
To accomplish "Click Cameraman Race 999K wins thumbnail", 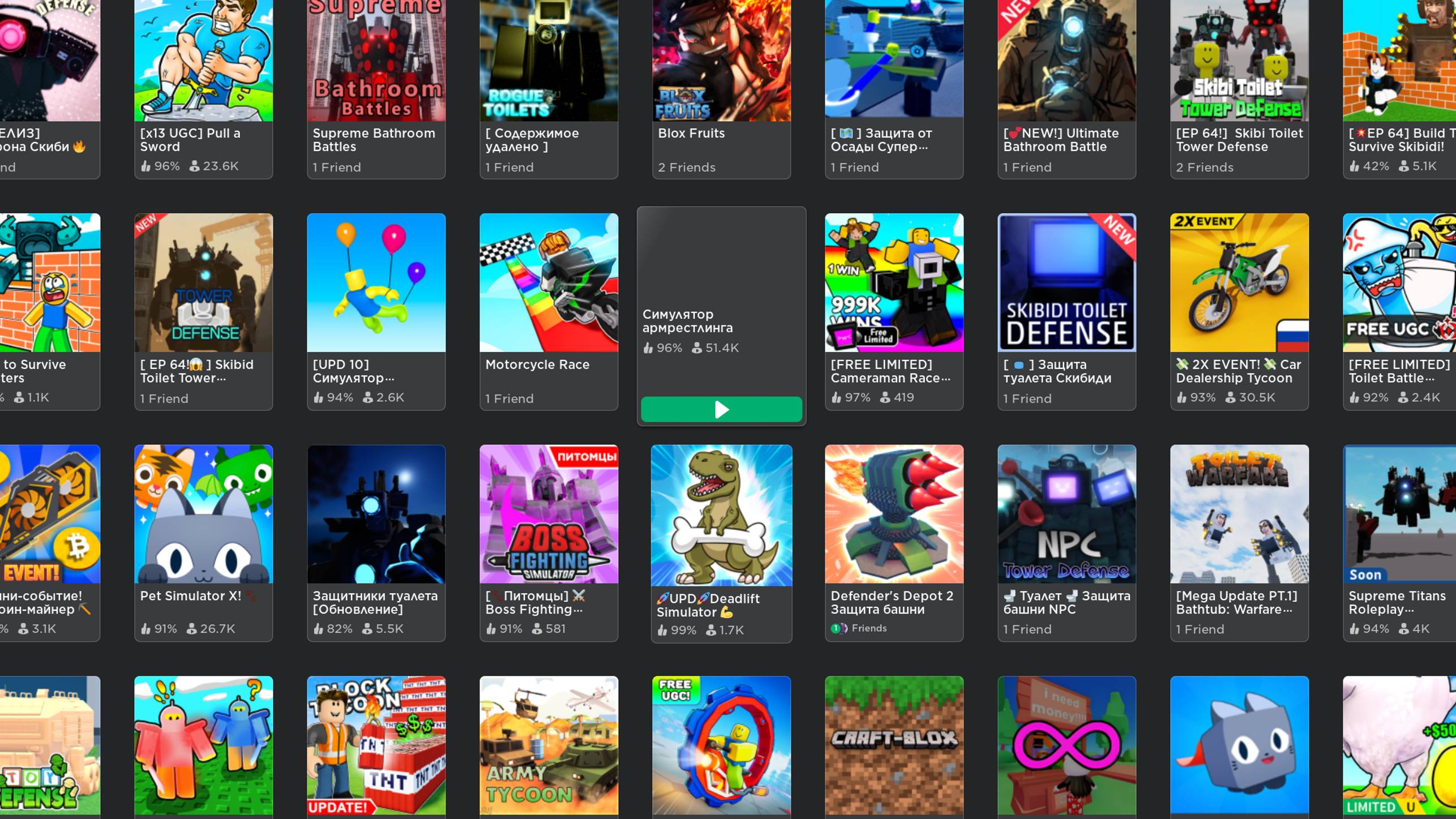I will coord(894,282).
